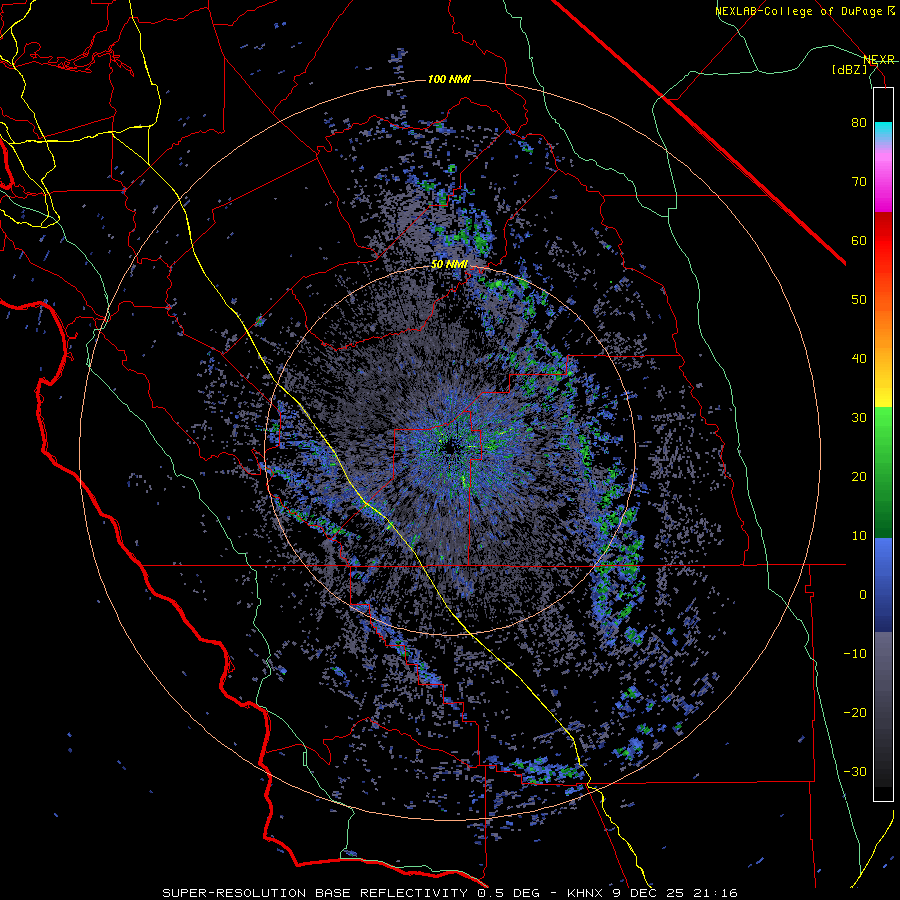The width and height of the screenshot is (900, 900).
Task: Click the 10 value on dBZ scale
Action: (x=859, y=536)
